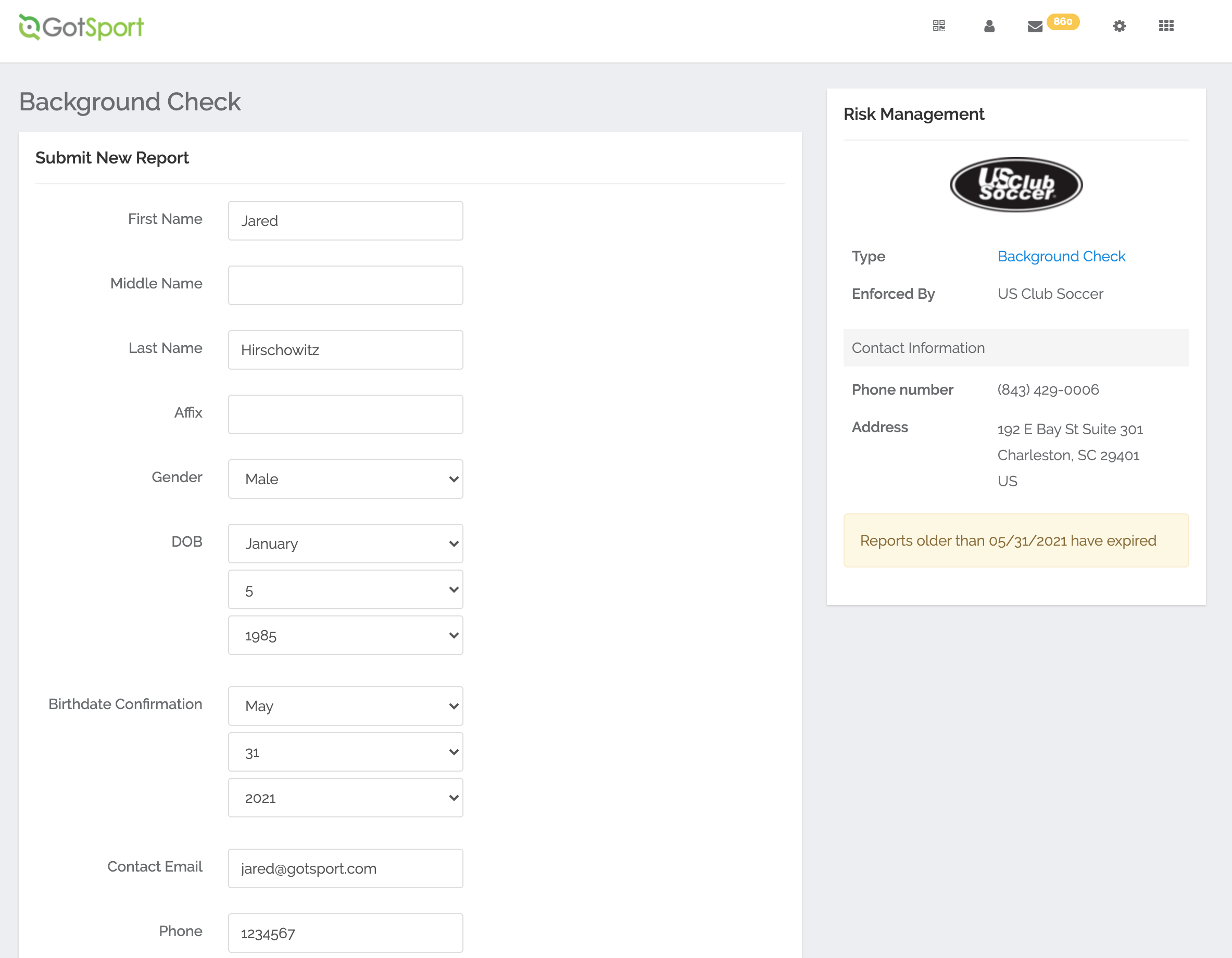Open the DOB day dropdown showing 5

[345, 589]
